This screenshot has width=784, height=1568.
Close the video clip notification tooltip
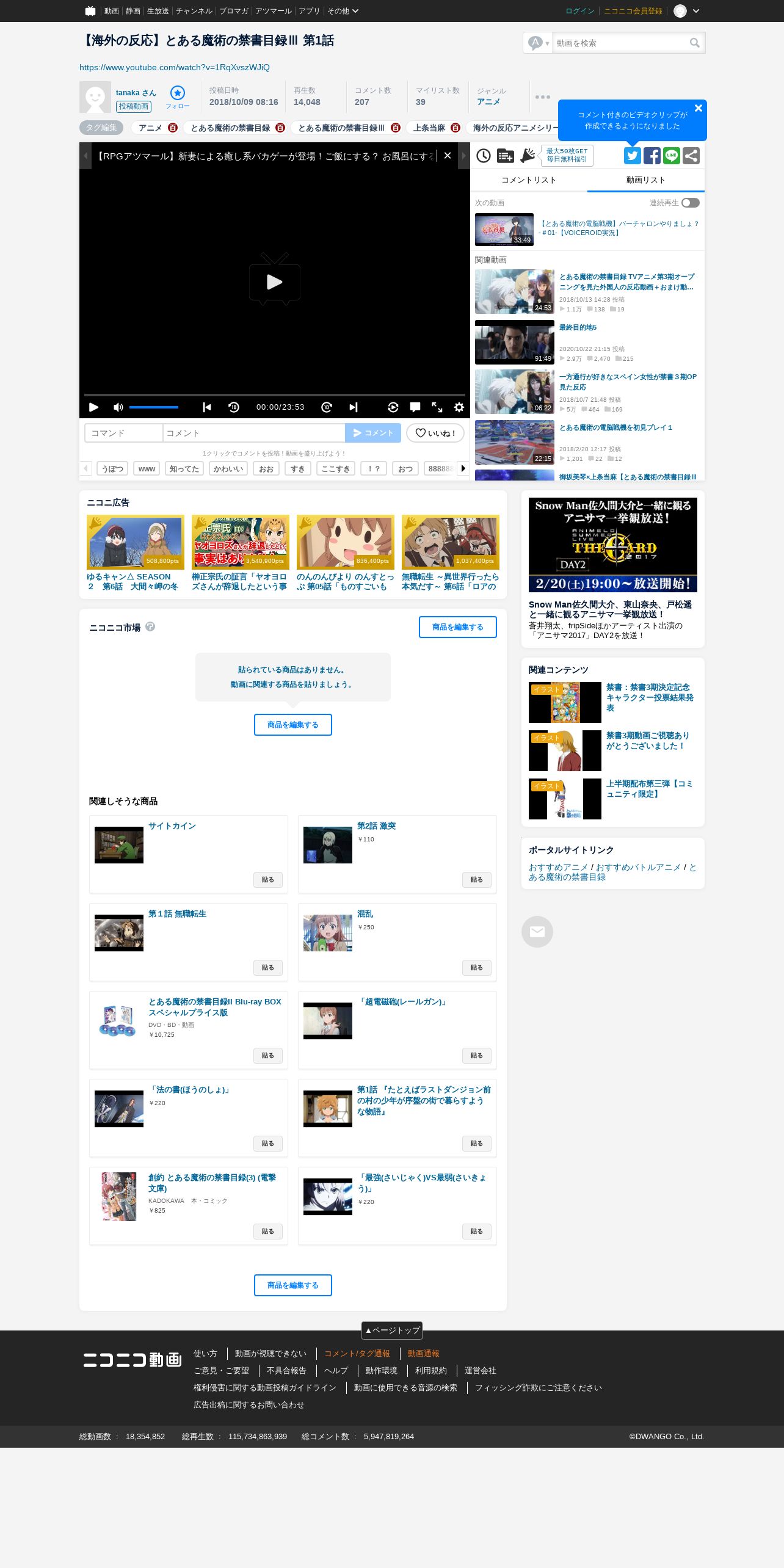pyautogui.click(x=699, y=108)
